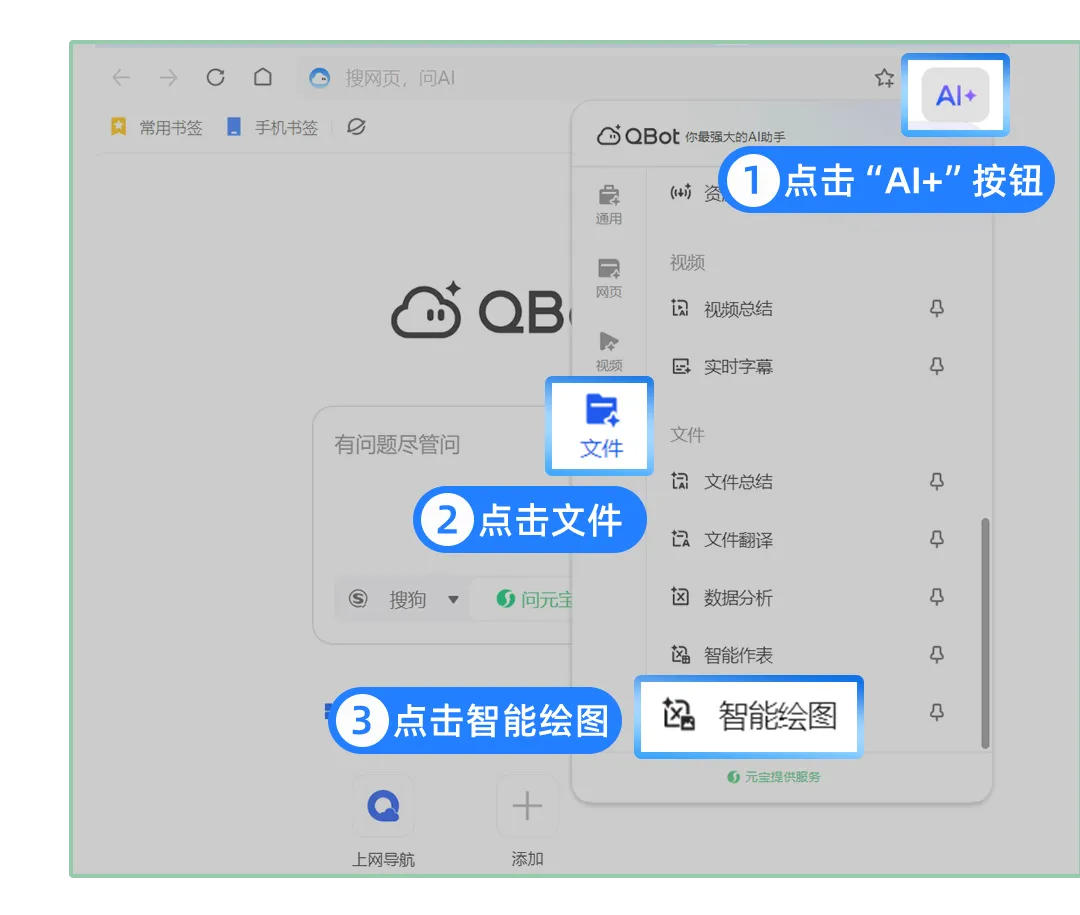Click the QBot panel scrollbar
This screenshot has height=915, width=1080.
tap(985, 633)
